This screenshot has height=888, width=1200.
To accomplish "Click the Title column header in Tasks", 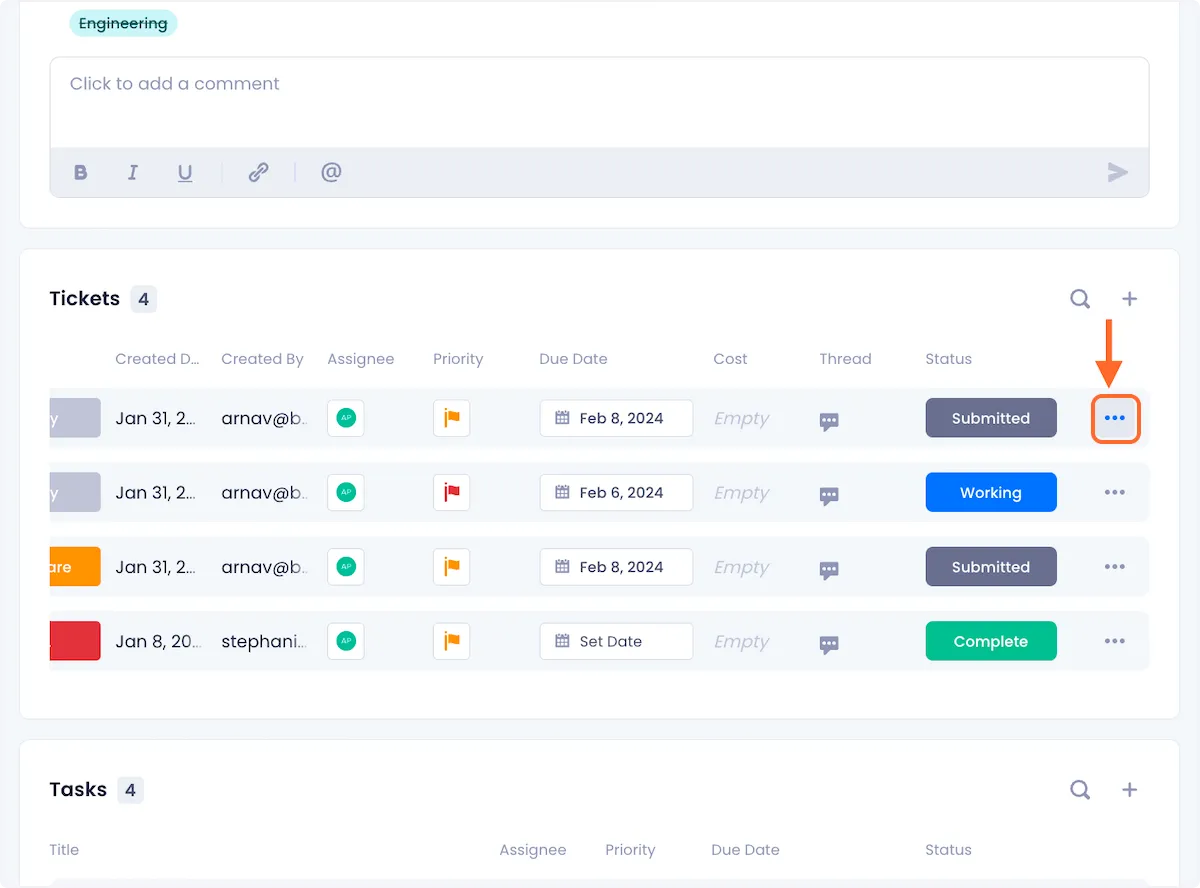I will [x=64, y=850].
